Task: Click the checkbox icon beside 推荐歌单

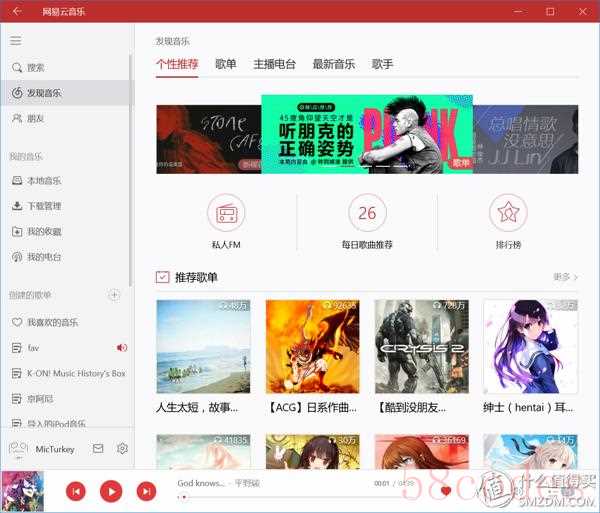Action: [162, 277]
